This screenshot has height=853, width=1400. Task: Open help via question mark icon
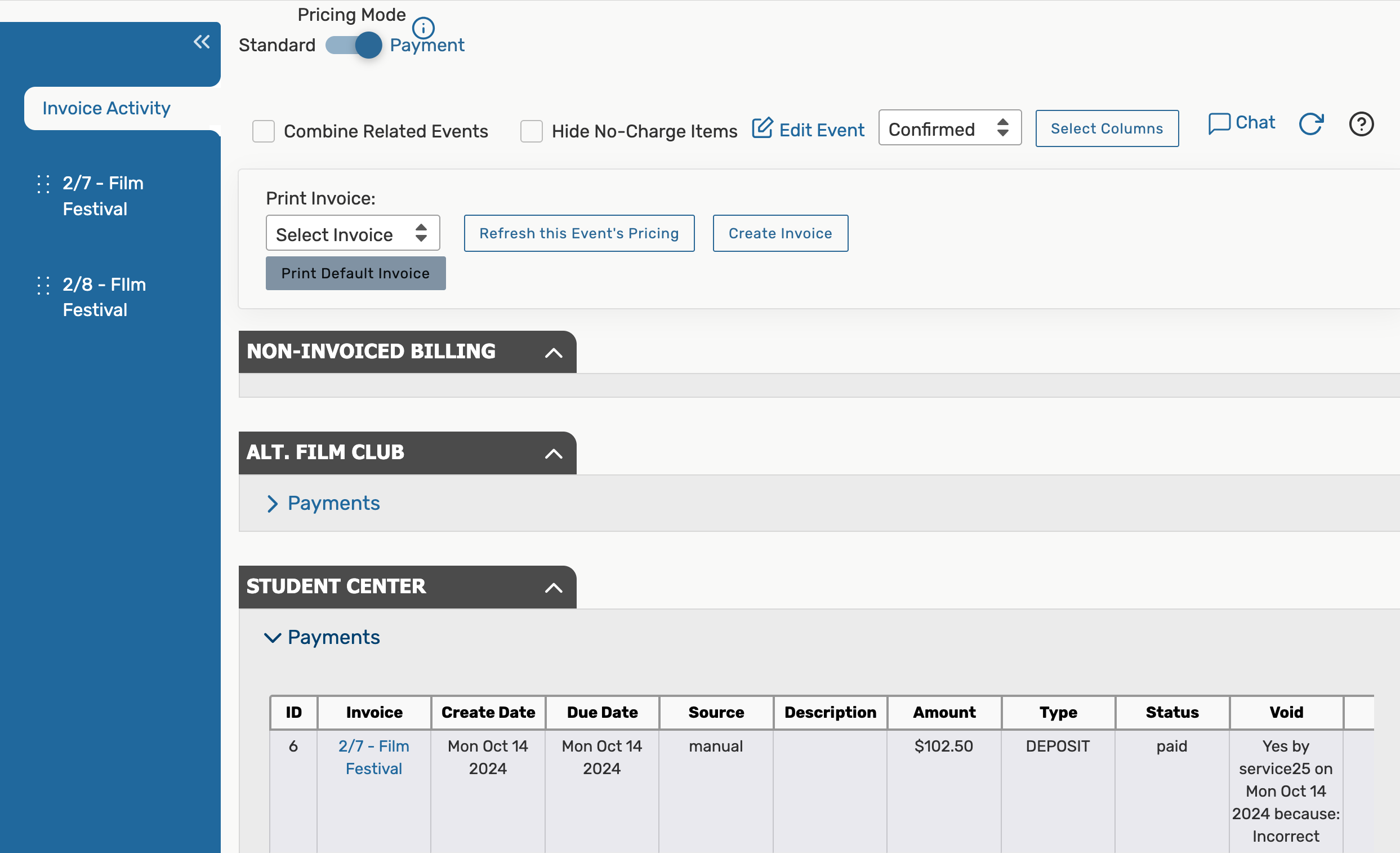click(1361, 124)
